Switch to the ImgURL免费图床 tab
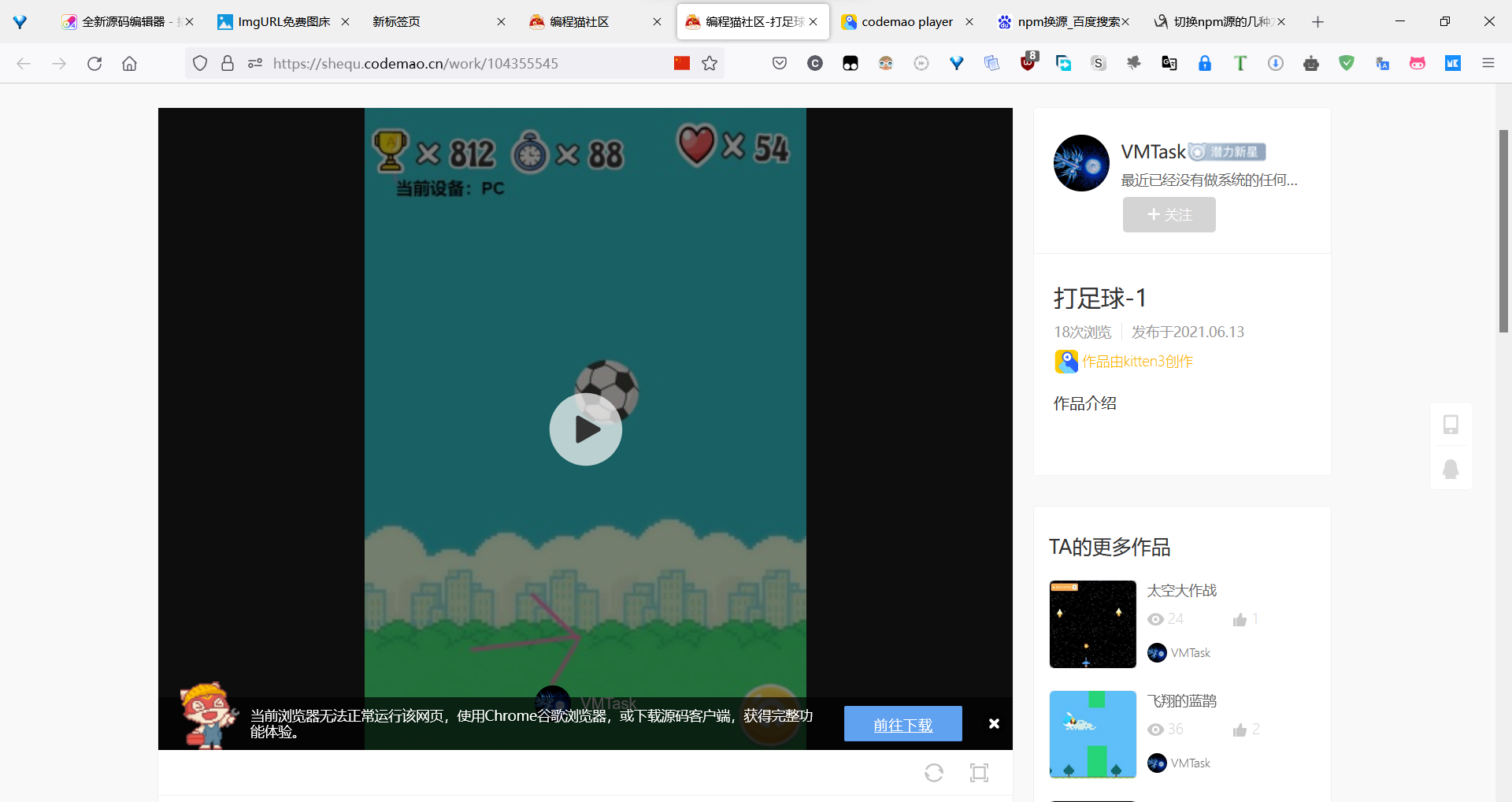Viewport: 1512px width, 802px height. pyautogui.click(x=283, y=22)
